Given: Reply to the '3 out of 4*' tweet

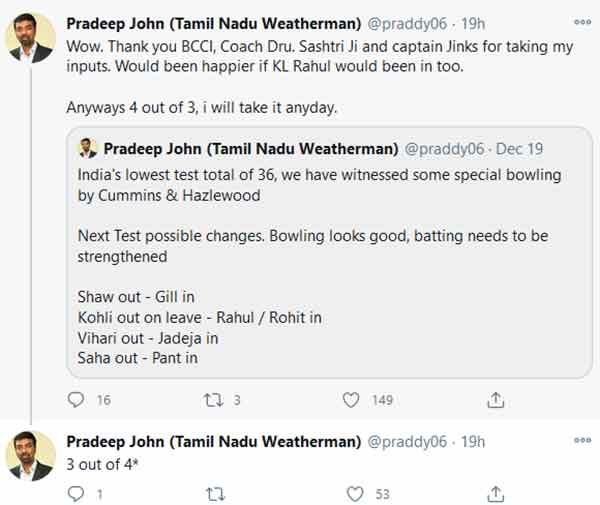Looking at the screenshot, I should (76, 493).
